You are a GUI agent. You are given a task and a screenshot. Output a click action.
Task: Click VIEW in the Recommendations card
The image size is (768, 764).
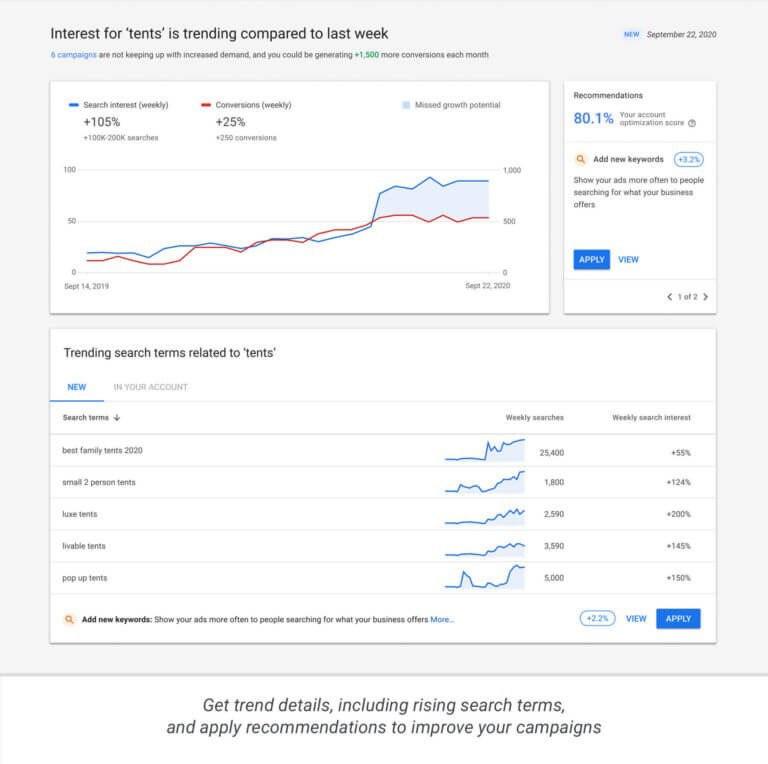pyautogui.click(x=628, y=259)
